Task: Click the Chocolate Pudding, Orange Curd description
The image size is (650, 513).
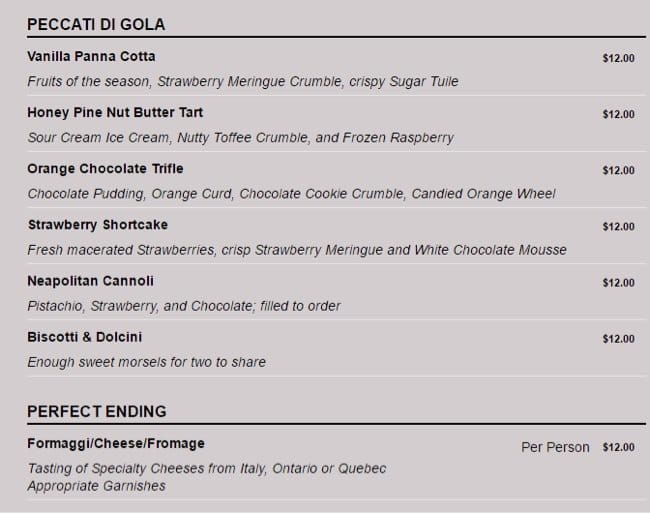Action: point(290,193)
